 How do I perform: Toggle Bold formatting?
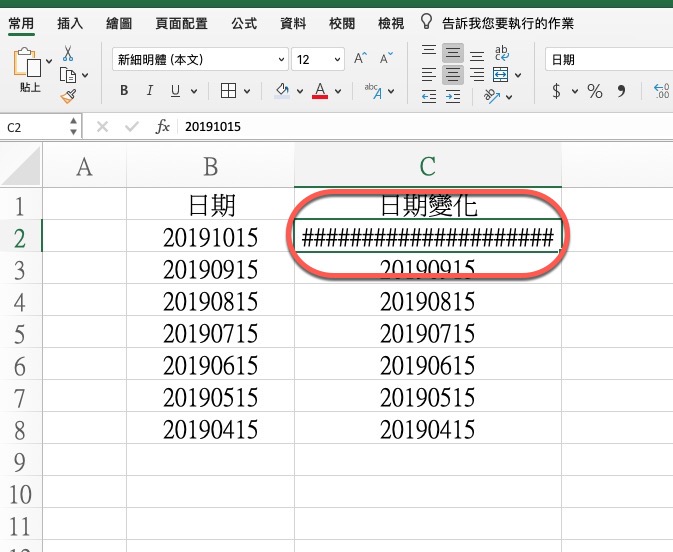tap(124, 91)
